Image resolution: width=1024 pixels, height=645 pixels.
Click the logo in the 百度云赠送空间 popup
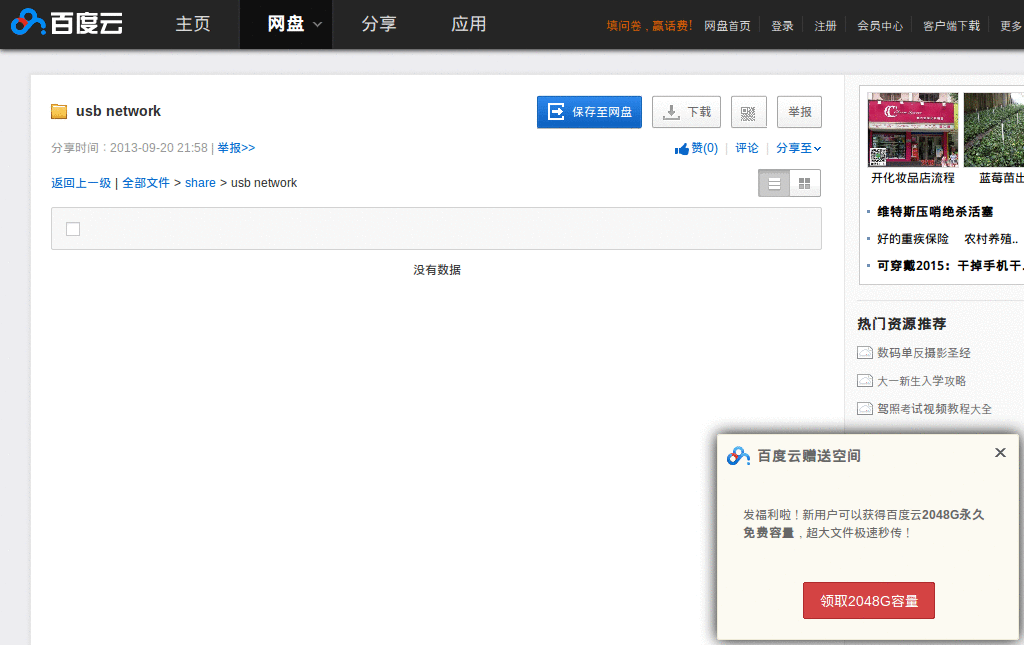pos(739,456)
